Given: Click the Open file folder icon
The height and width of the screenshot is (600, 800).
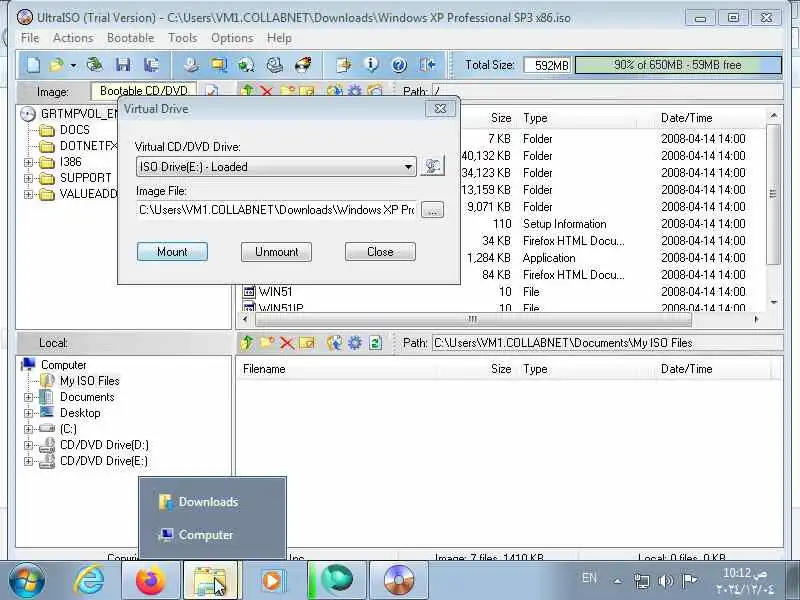Looking at the screenshot, I should coord(56,65).
